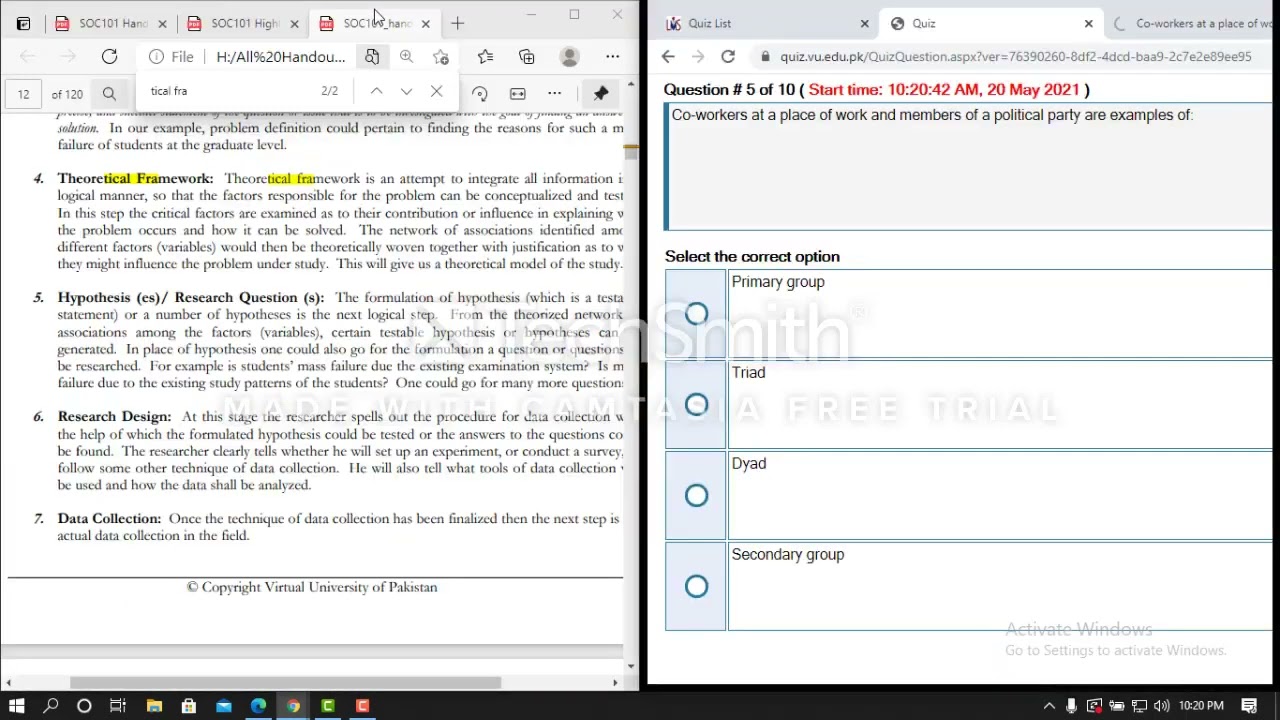Select the Triad radio option

pyautogui.click(x=697, y=405)
